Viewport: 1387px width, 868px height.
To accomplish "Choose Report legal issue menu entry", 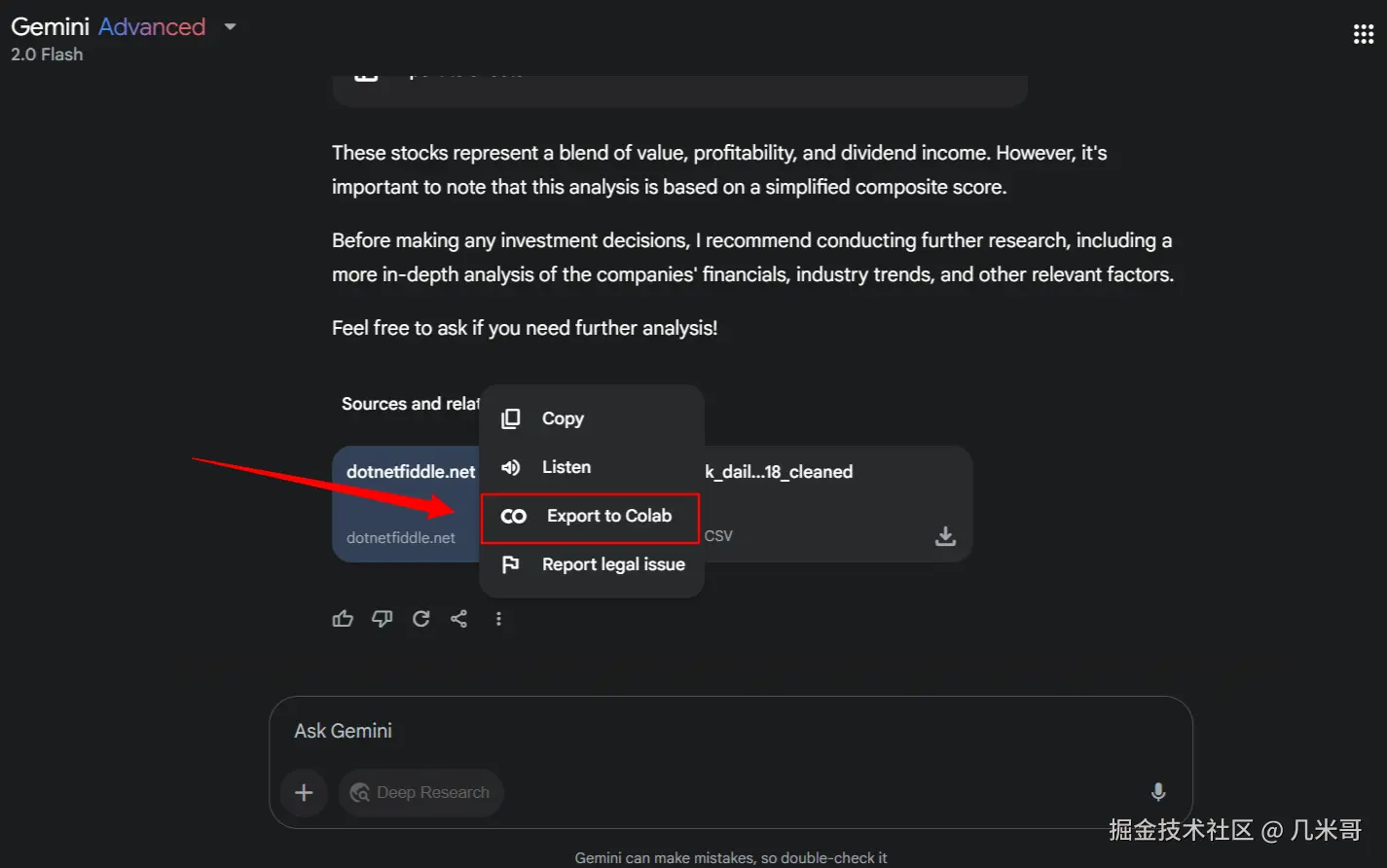I will [x=592, y=564].
